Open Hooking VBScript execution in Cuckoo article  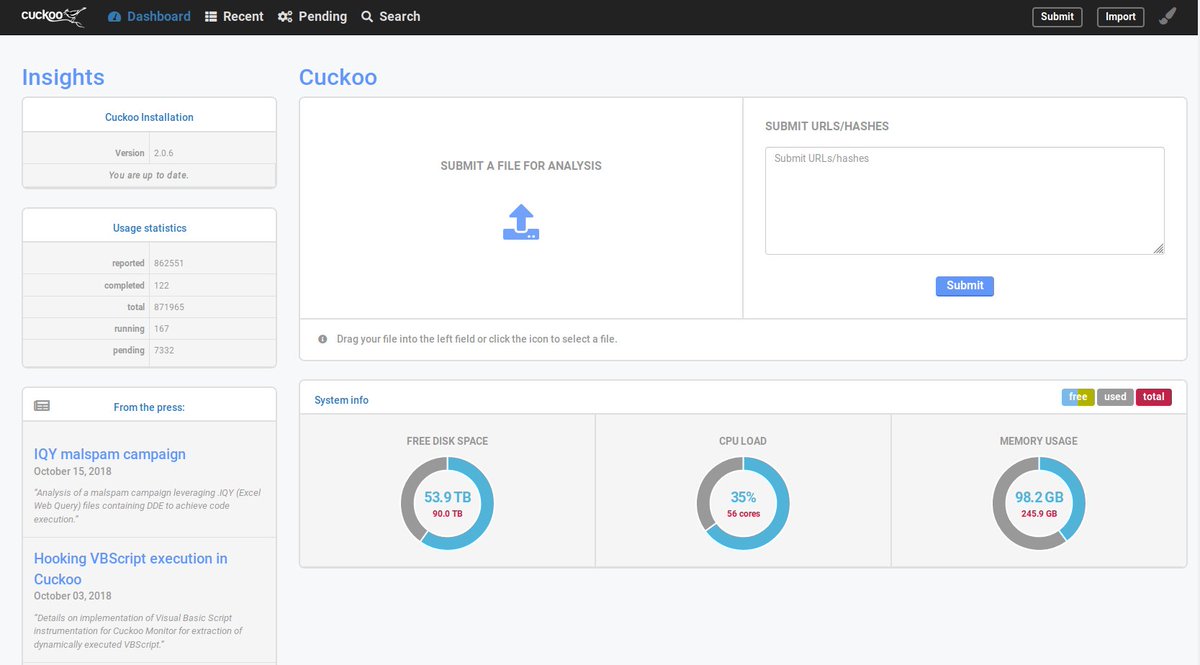[130, 568]
